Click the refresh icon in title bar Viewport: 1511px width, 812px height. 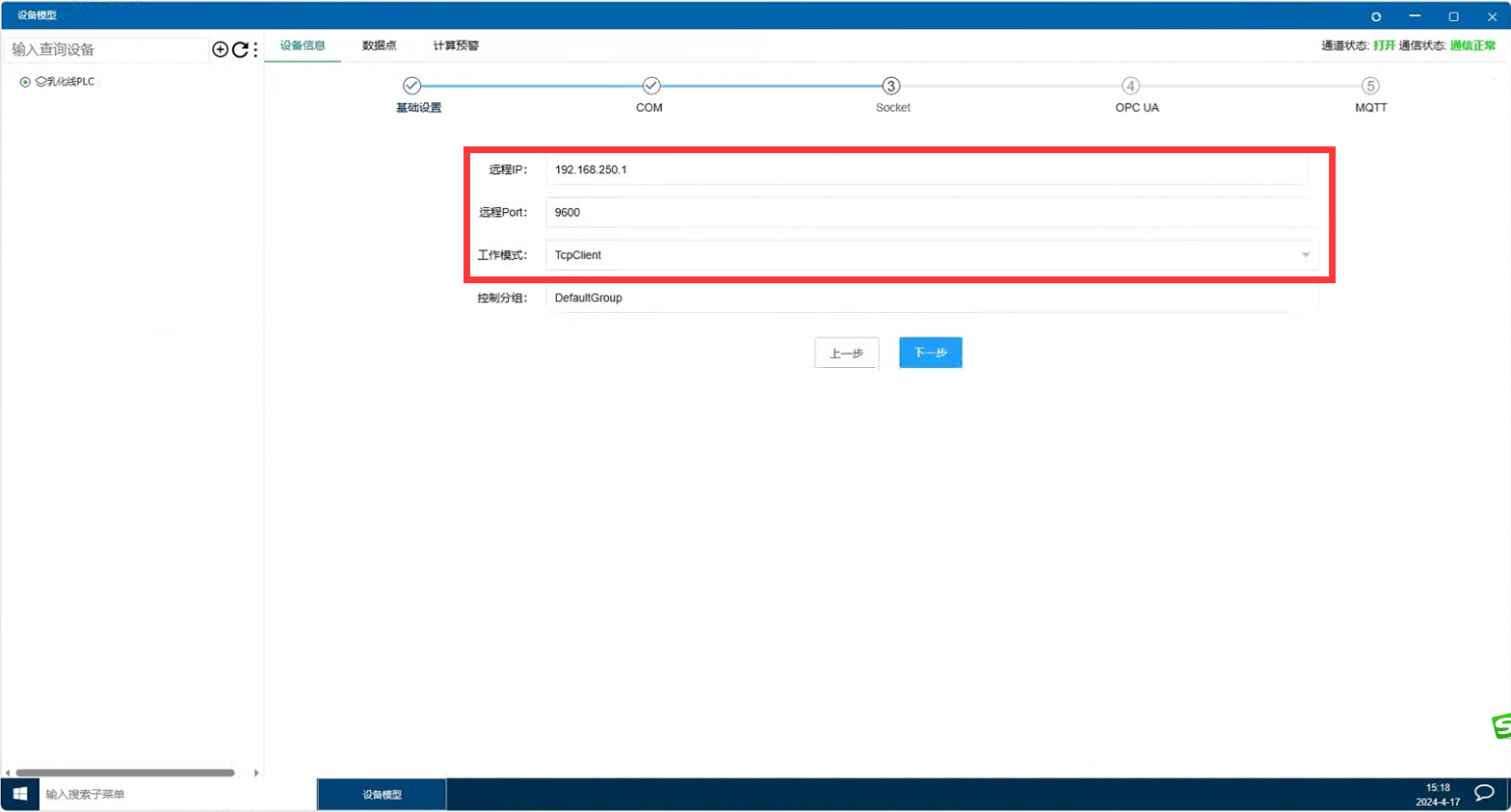1376,16
